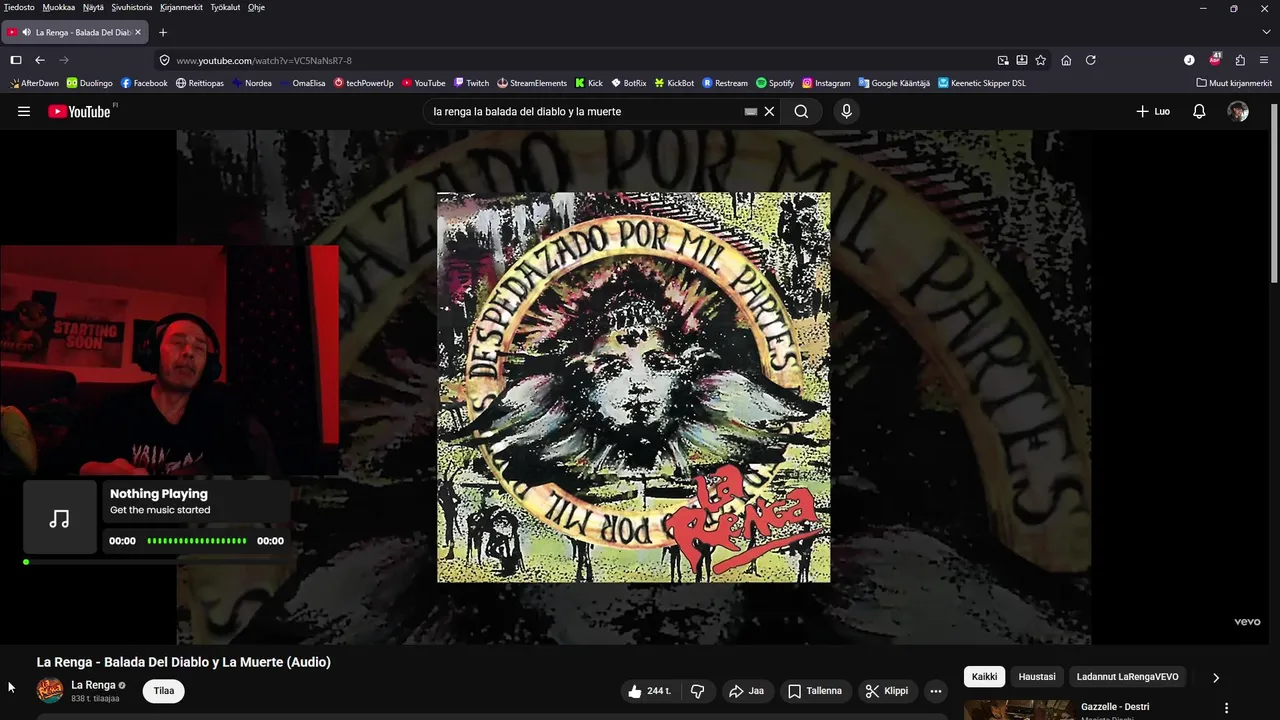Open the AfterDawn bookmark

tap(34, 83)
